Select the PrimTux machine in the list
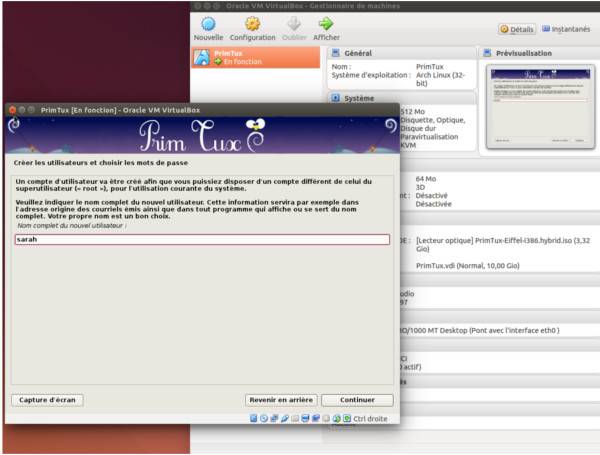 point(256,57)
